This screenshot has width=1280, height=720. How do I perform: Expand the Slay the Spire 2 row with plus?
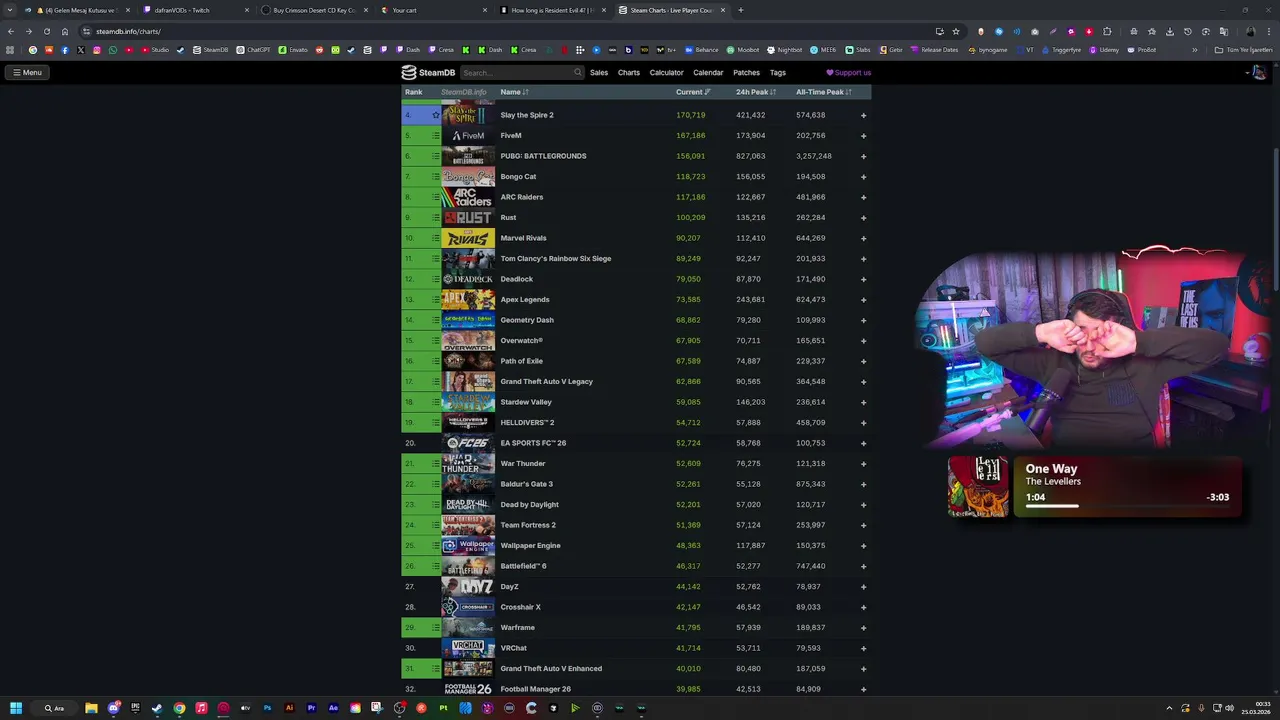[863, 115]
